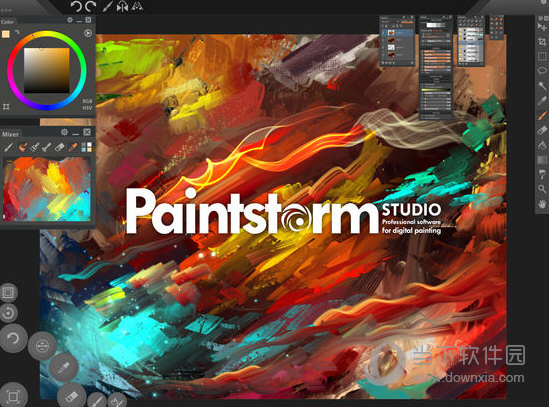Click the circular arrow button in the Color panel
549x407 pixels.
(x=88, y=33)
